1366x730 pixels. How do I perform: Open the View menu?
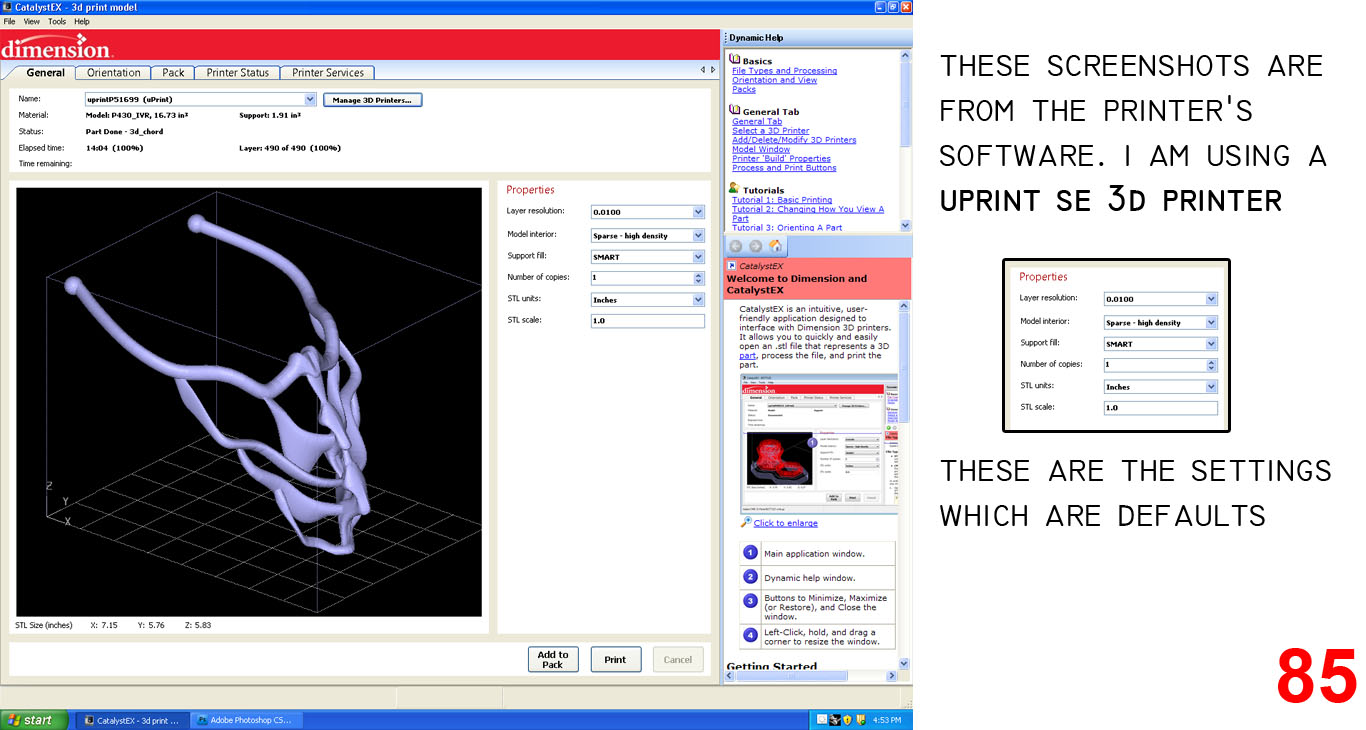pos(32,21)
